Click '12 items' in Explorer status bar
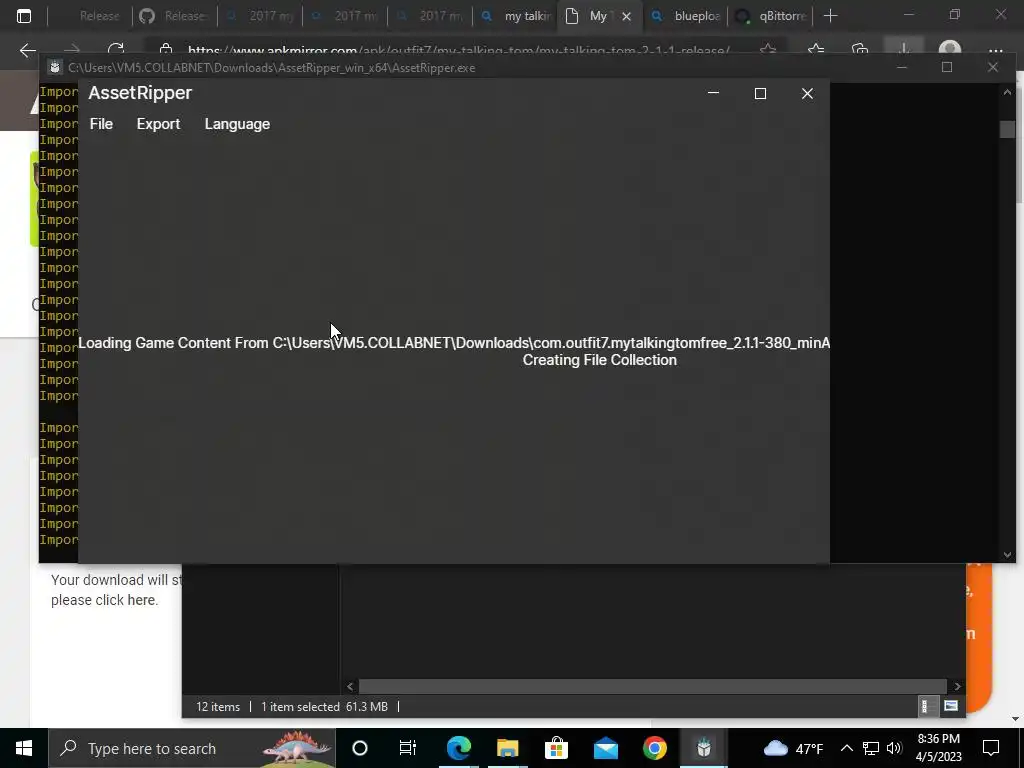 point(218,707)
